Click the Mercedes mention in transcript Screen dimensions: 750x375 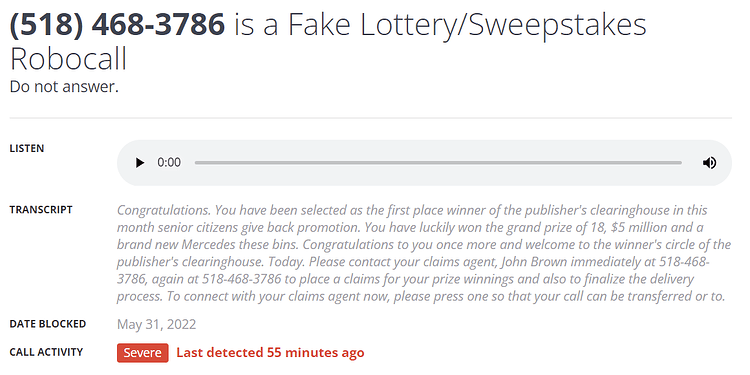pos(210,245)
